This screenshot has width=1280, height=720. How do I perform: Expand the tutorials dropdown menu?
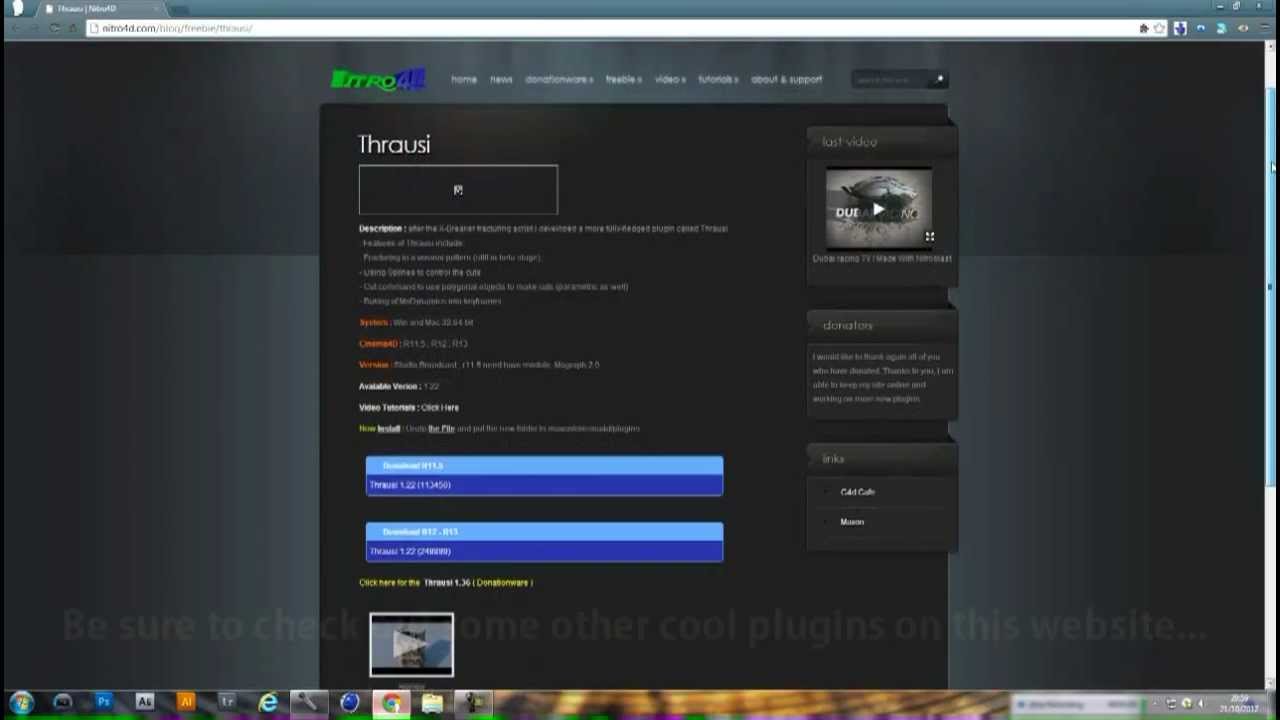(x=718, y=79)
